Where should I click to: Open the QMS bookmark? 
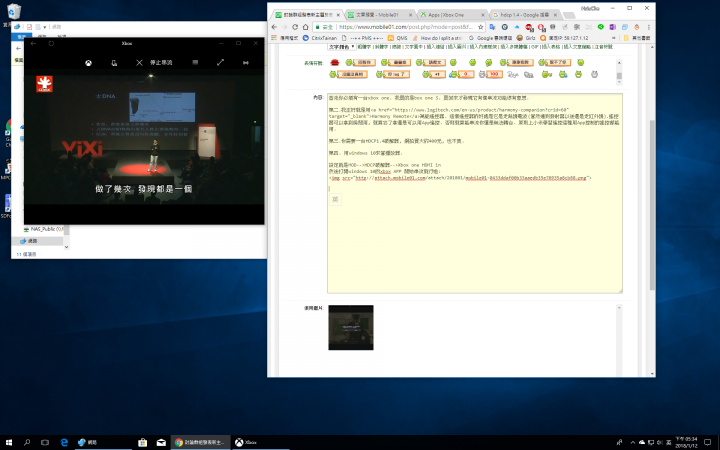(x=398, y=38)
